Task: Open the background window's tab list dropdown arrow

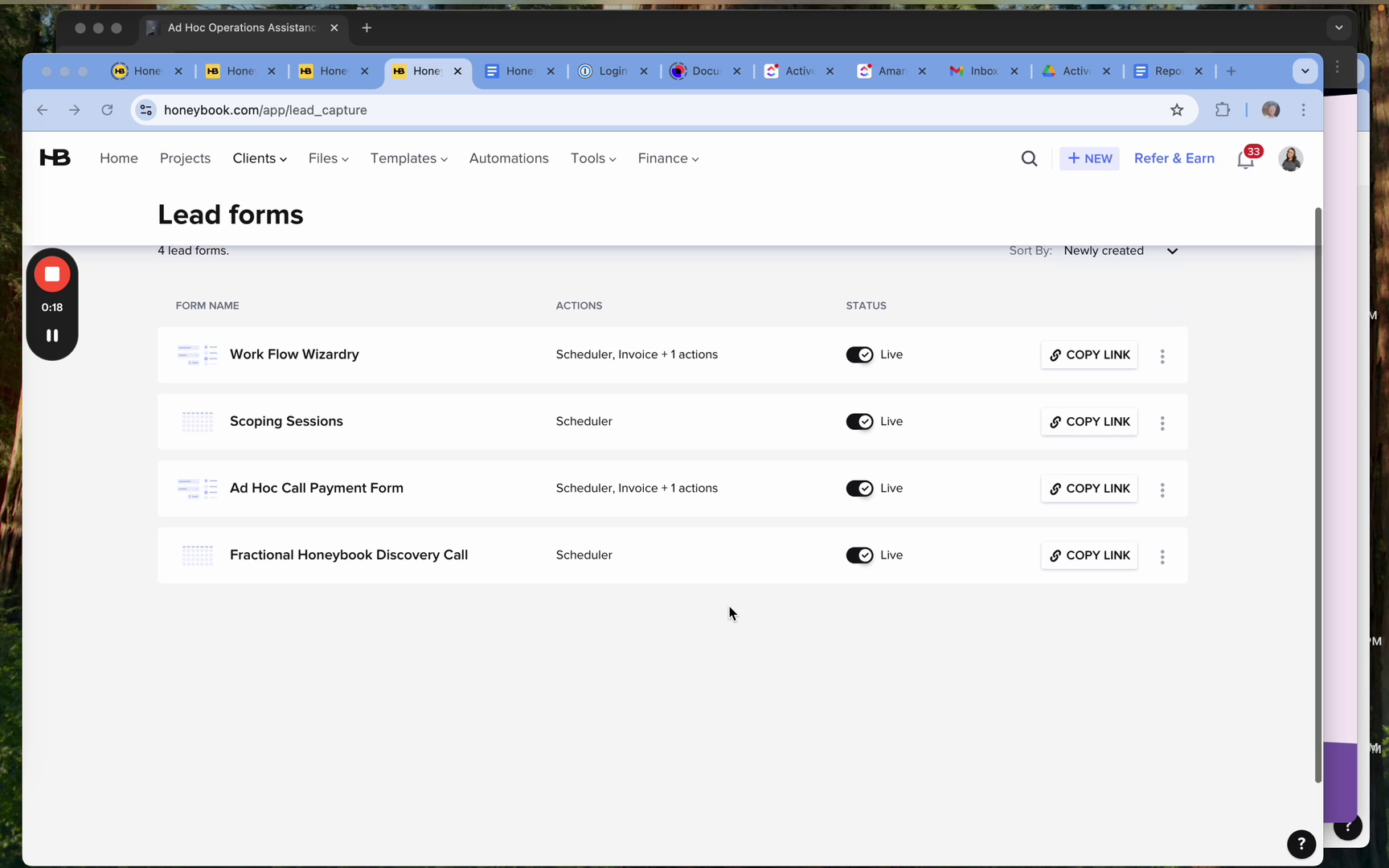Action: point(1338,28)
